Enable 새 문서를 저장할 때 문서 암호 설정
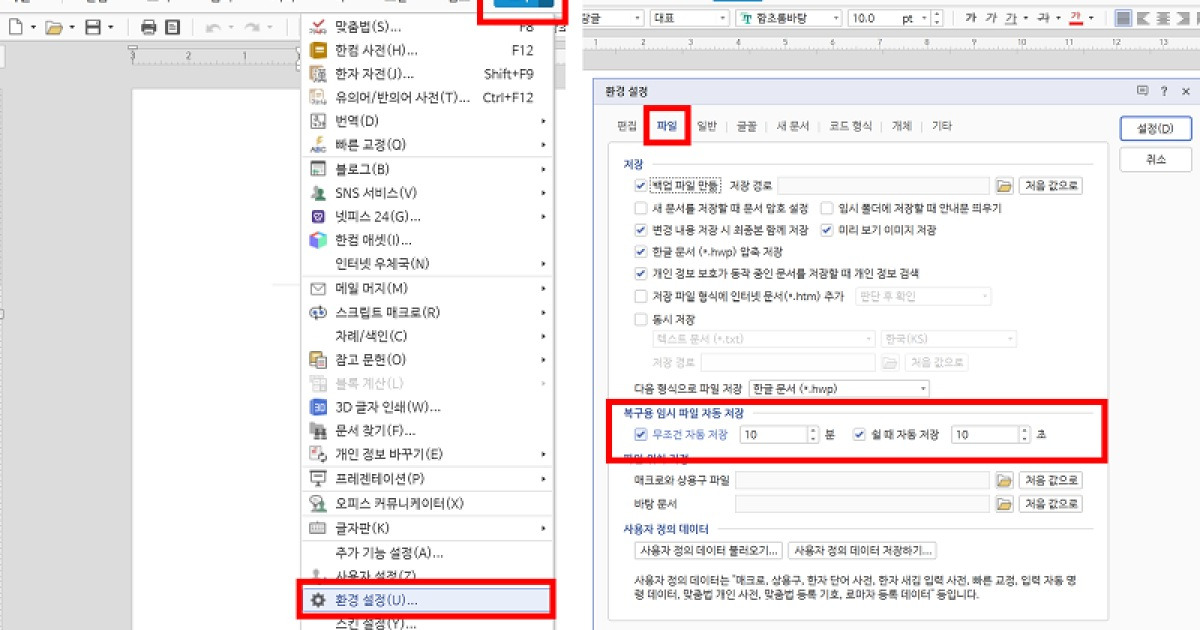 coord(641,209)
